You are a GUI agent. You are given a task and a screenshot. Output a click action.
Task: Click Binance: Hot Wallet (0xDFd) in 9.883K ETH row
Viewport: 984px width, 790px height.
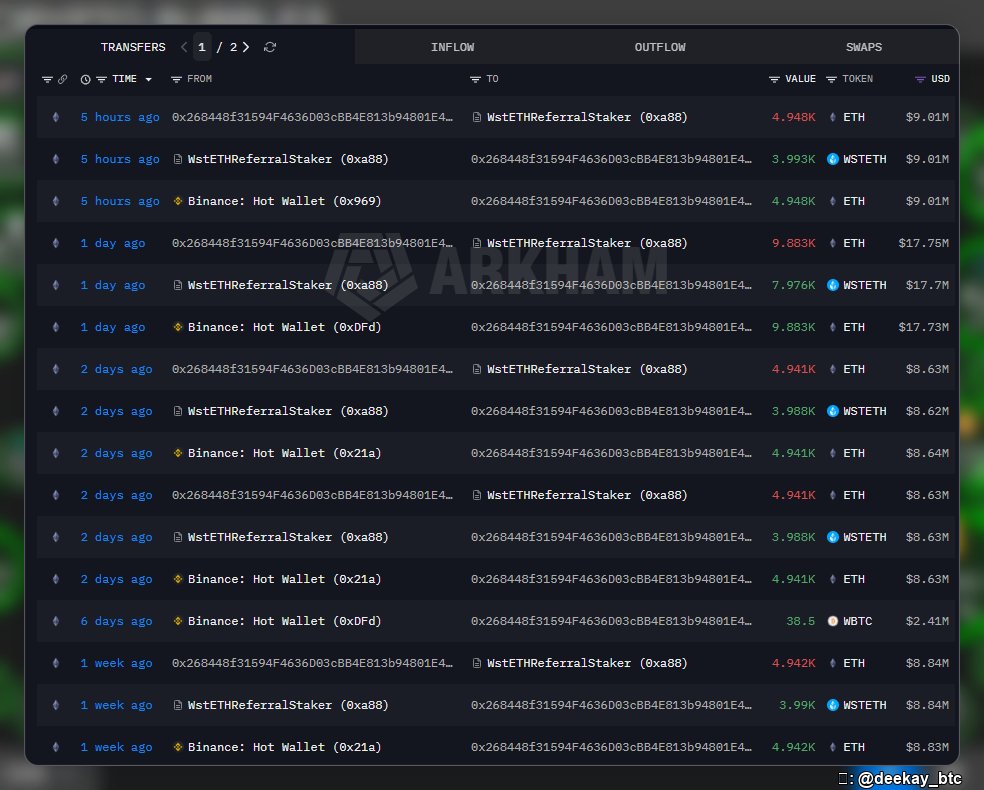click(x=284, y=328)
